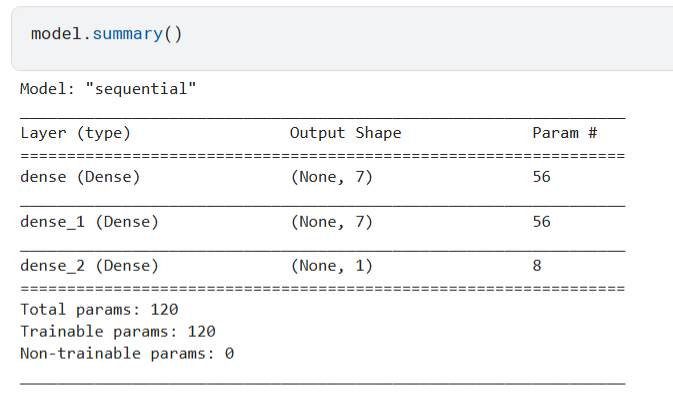Viewport: 673px width, 397px height.
Task: Click the 'Non-trainable params: 0' line
Action: tap(127, 354)
